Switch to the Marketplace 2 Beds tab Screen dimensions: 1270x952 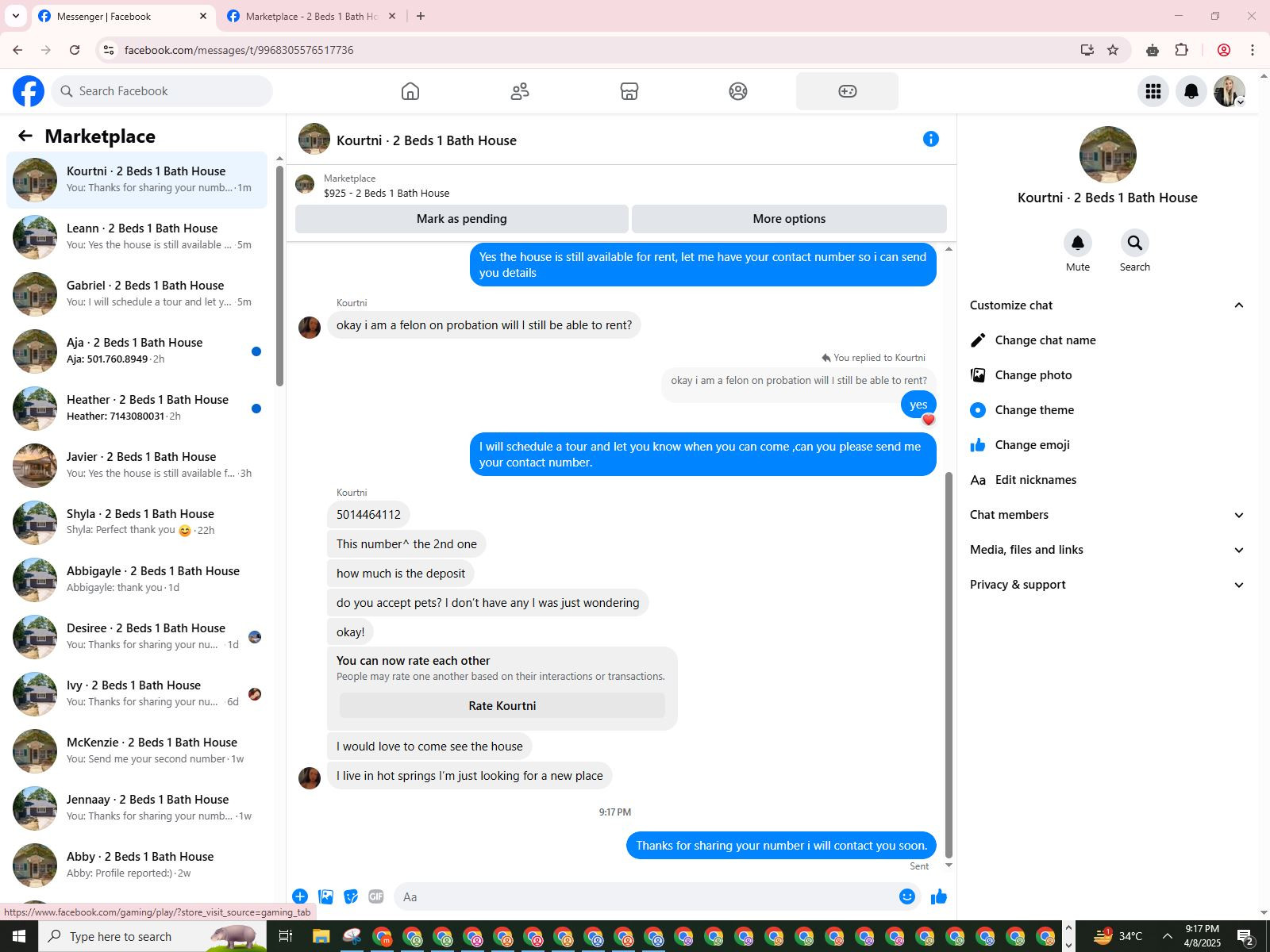[x=311, y=16]
